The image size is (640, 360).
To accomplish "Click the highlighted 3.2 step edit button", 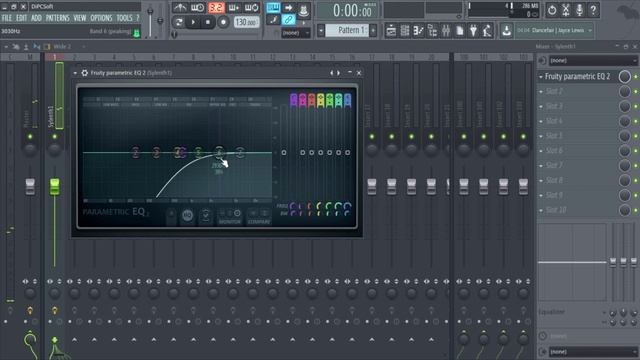I will pyautogui.click(x=216, y=8).
